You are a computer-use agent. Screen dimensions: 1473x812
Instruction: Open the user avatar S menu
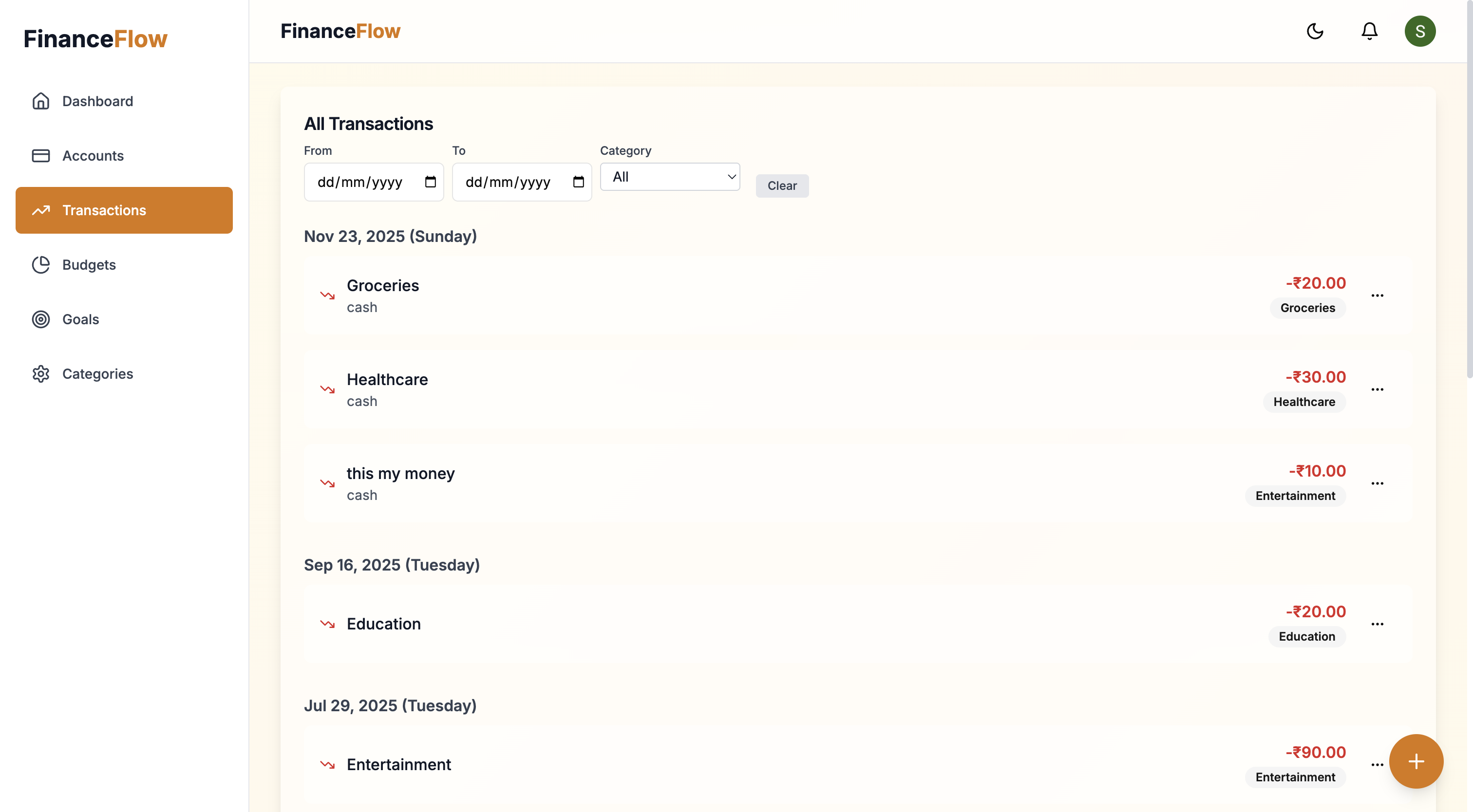pos(1419,31)
